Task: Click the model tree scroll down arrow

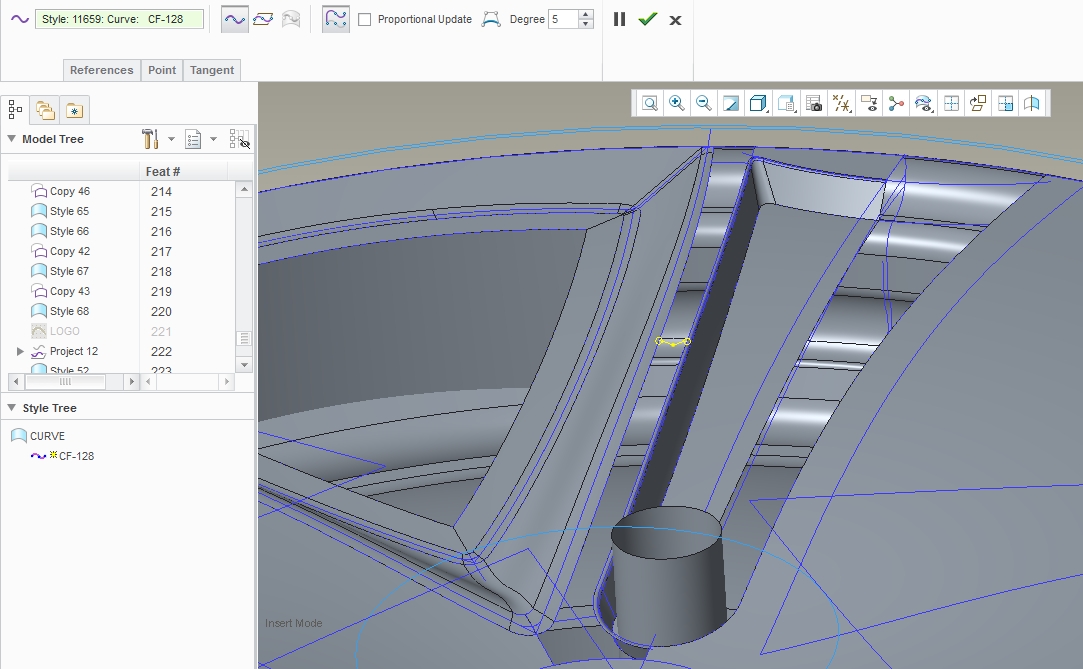Action: click(244, 365)
